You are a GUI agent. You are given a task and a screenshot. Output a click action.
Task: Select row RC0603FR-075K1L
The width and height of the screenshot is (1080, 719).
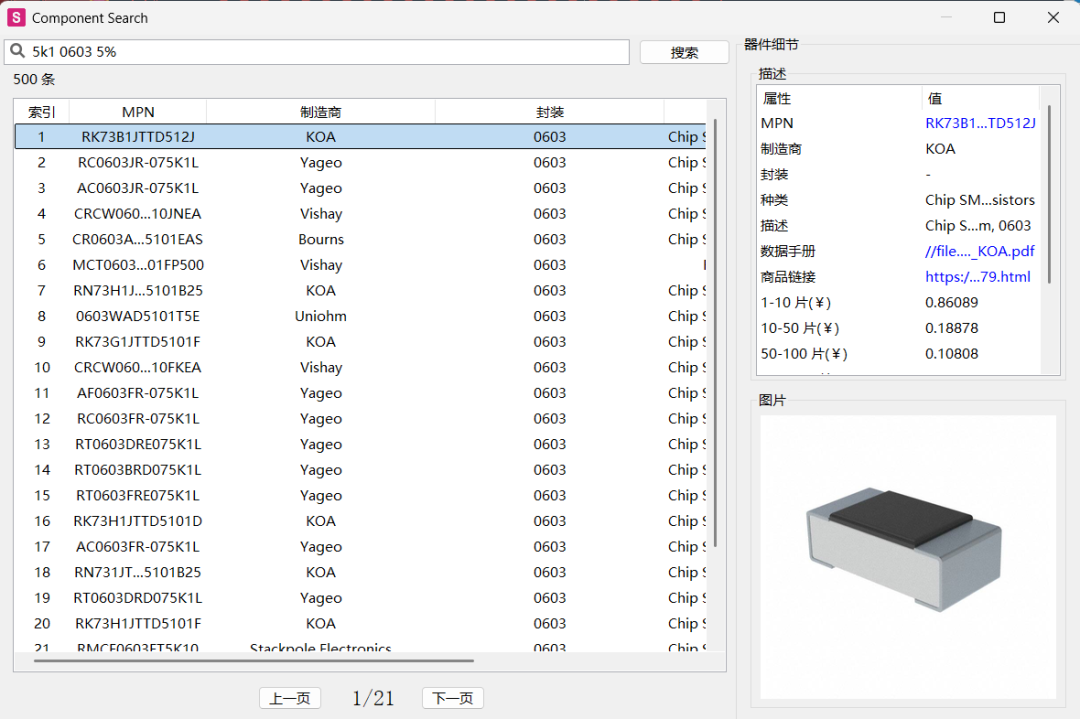point(360,419)
